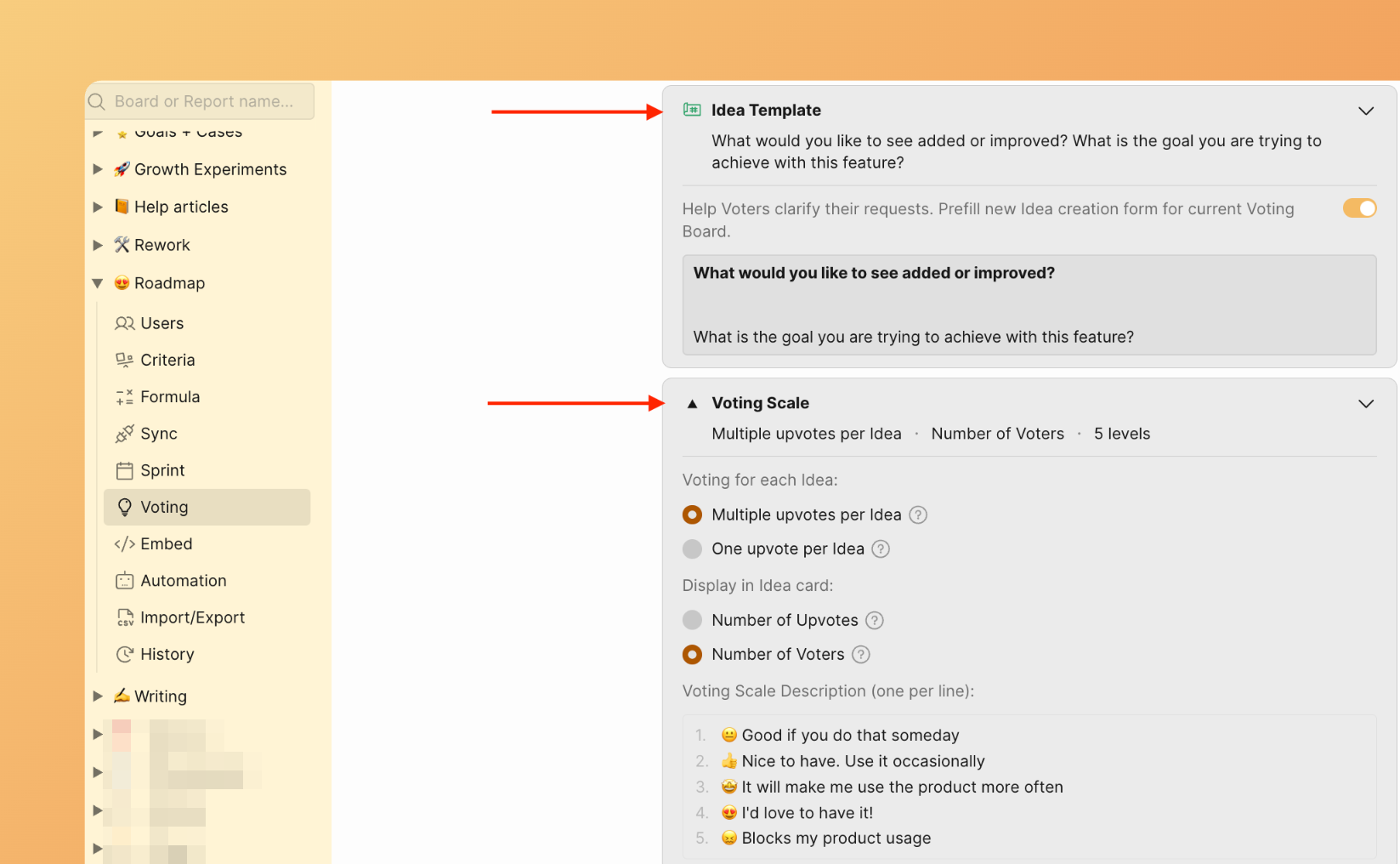Viewport: 1400px width, 864px height.
Task: Switch to the Criteria section
Action: click(x=167, y=360)
